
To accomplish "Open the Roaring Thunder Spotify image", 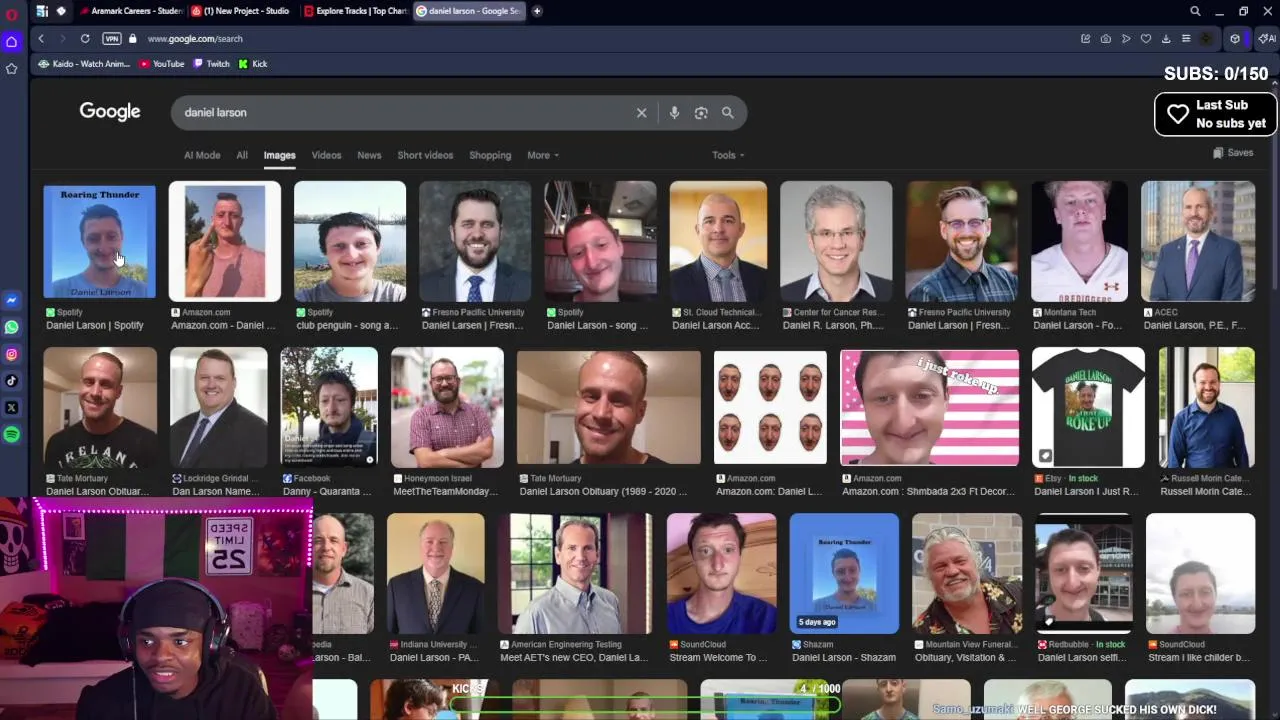I will point(99,242).
